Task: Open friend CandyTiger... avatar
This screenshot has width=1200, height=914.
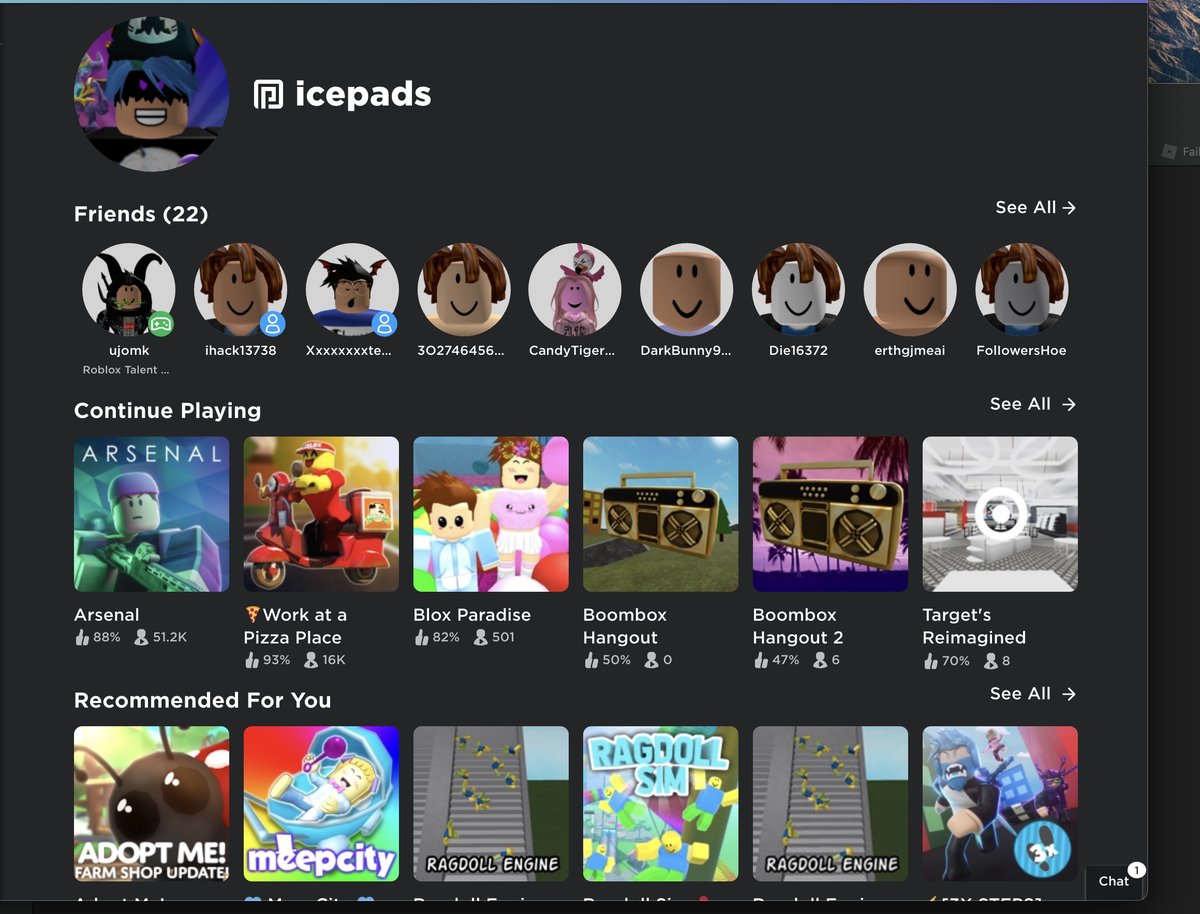Action: pyautogui.click(x=575, y=290)
